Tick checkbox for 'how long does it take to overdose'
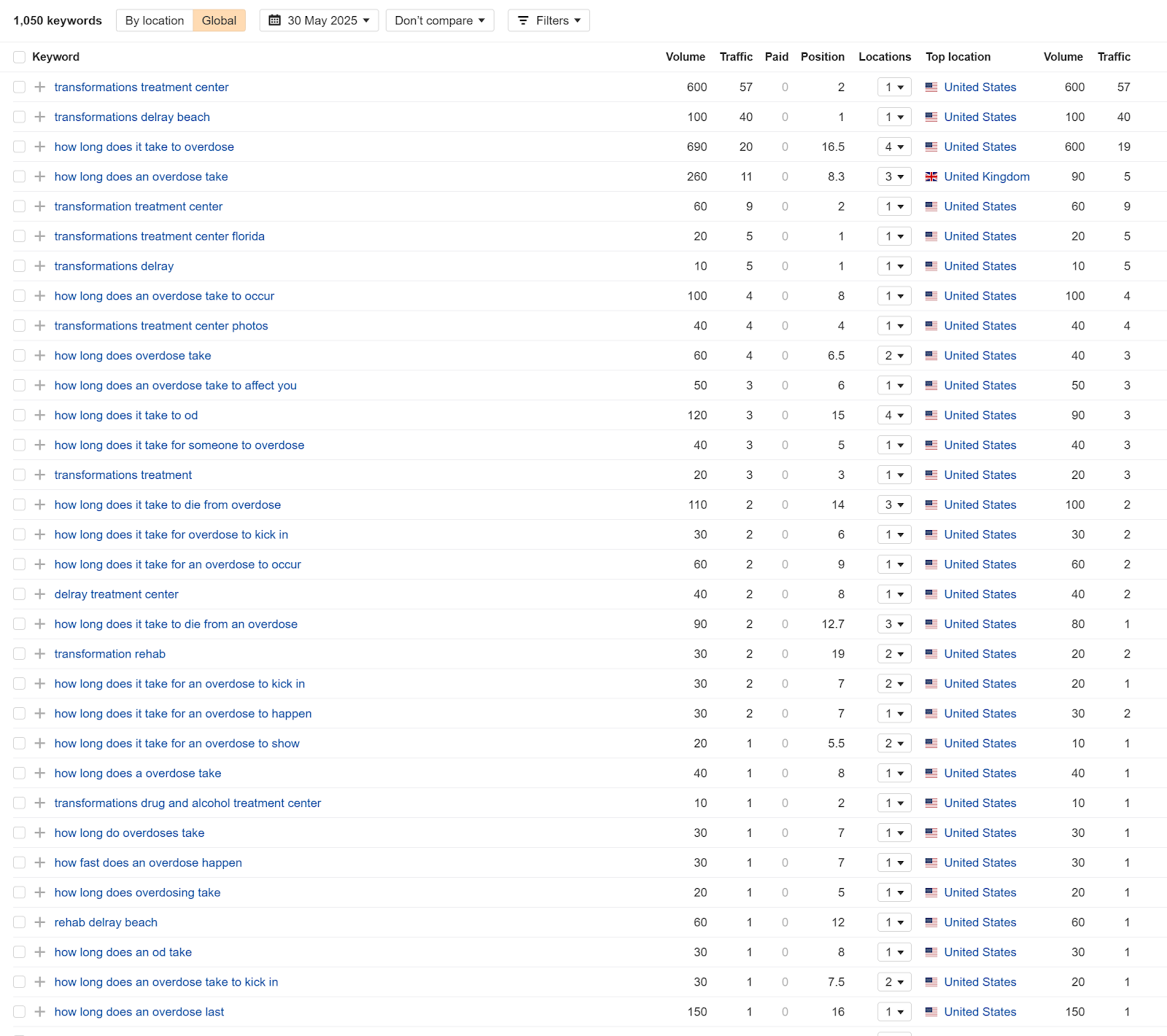The image size is (1167, 1036). tap(19, 147)
